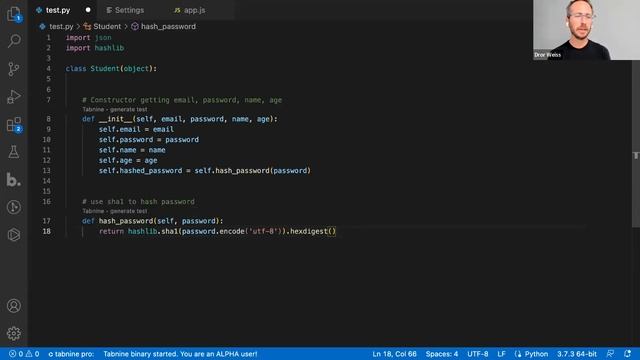Click 'import json' on line 1
Viewport: 640px width, 360px height.
tap(89, 38)
